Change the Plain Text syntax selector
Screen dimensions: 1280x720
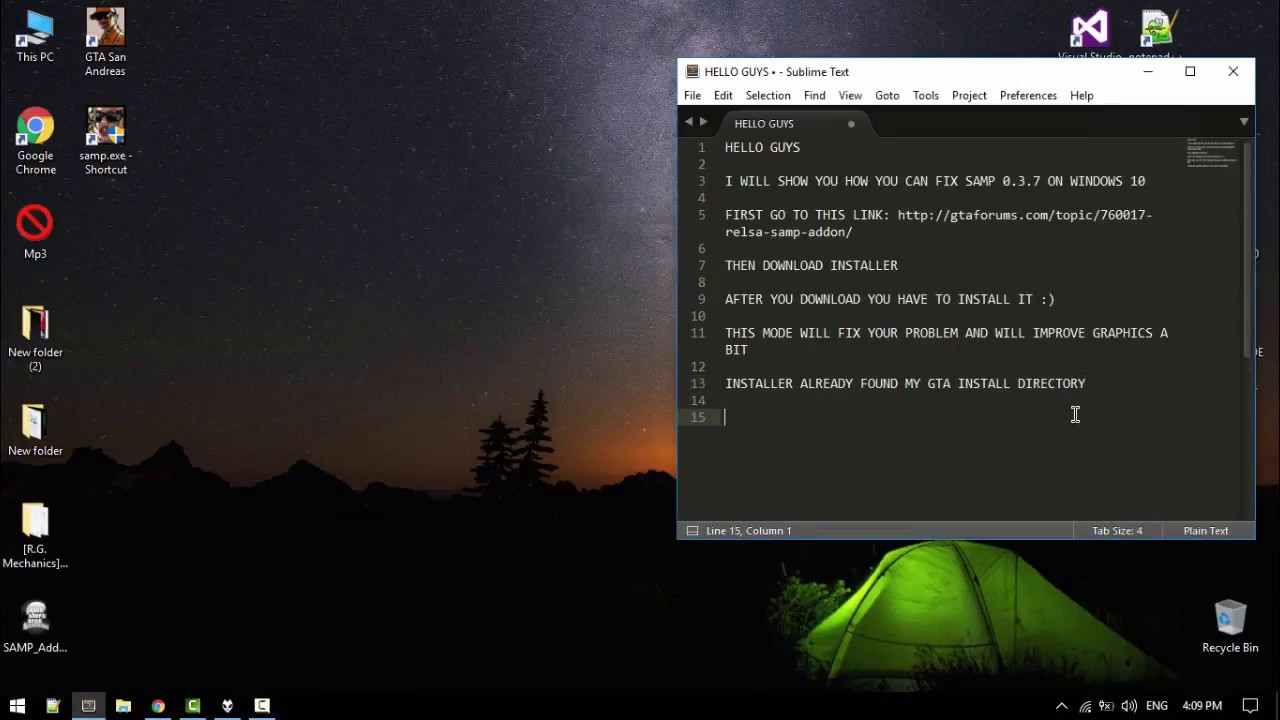pyautogui.click(x=1205, y=530)
